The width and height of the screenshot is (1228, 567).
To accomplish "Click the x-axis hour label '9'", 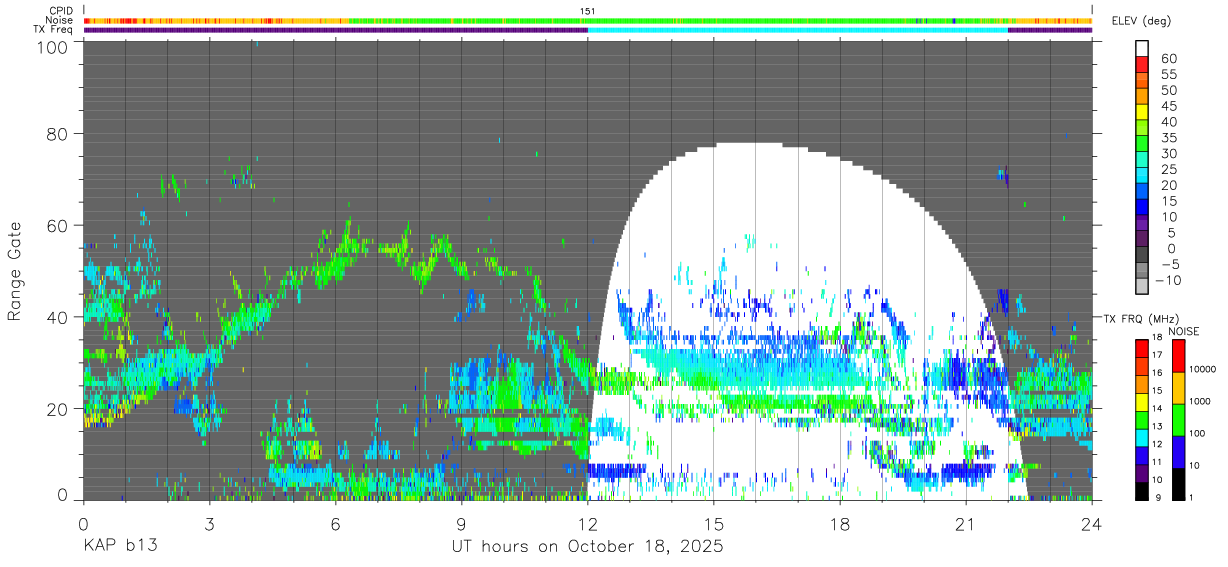I will tap(461, 524).
